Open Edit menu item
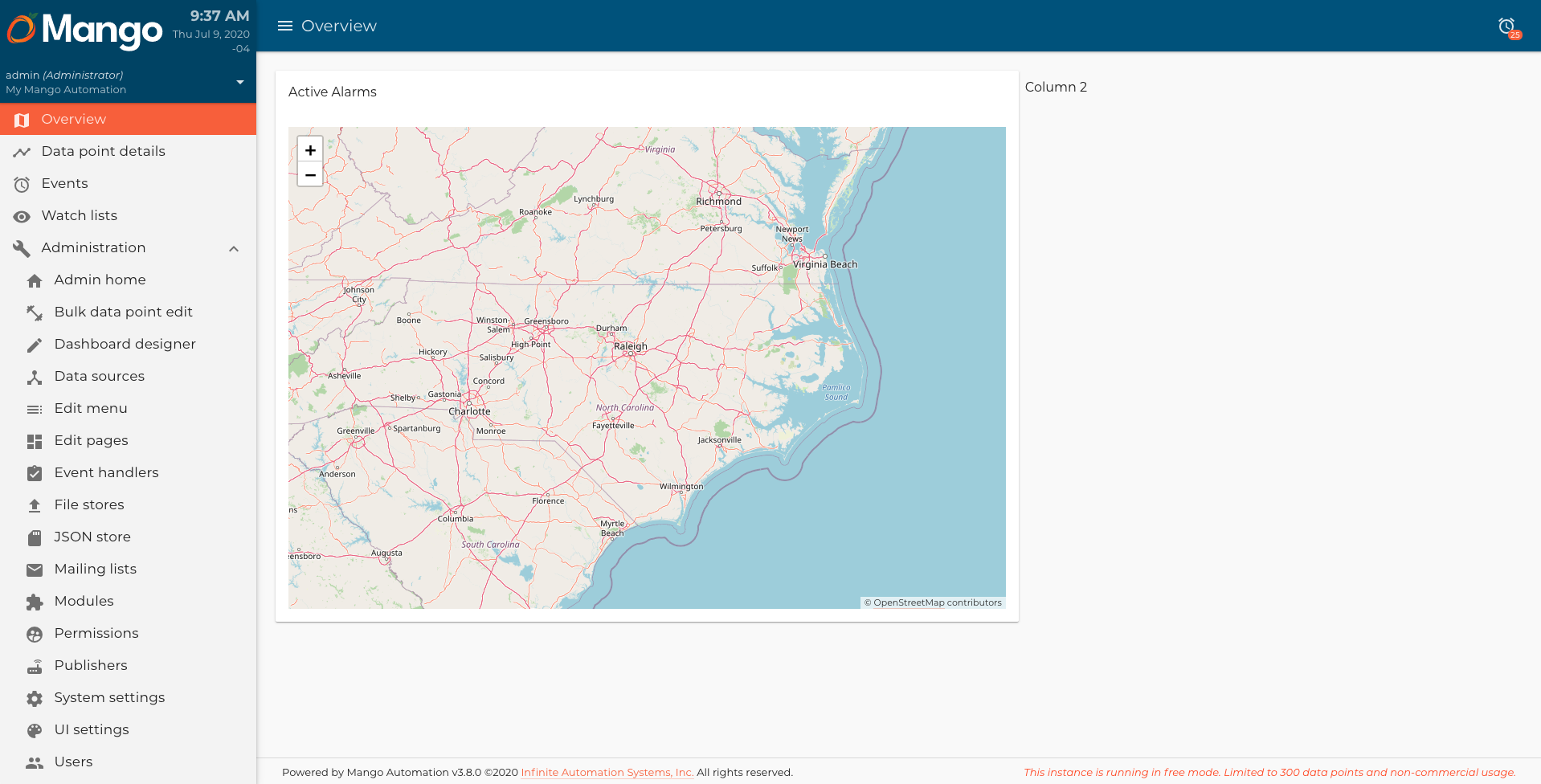 128,408
